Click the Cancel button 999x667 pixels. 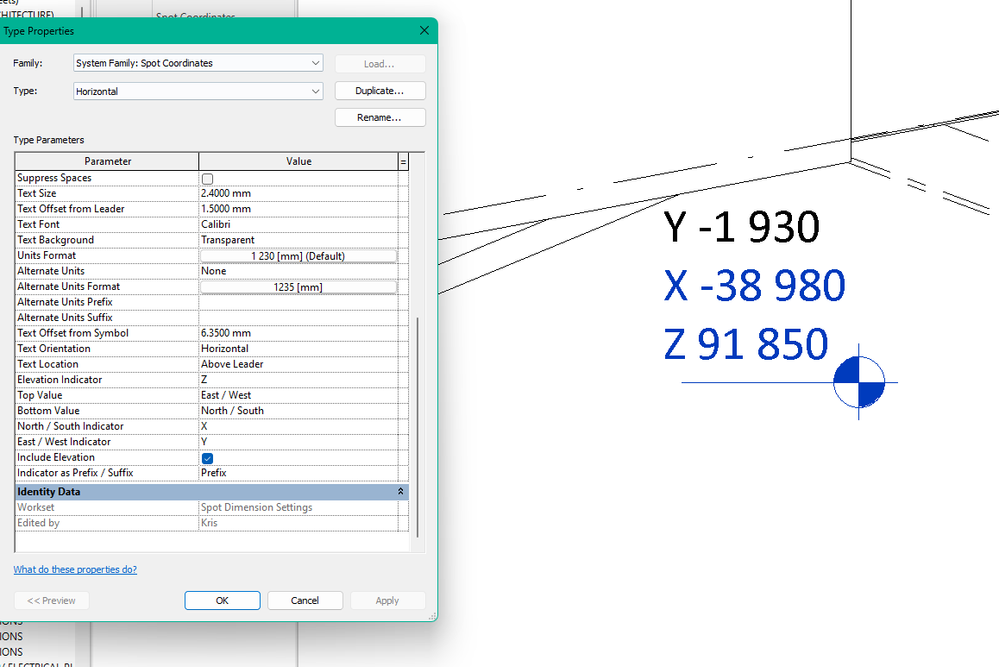(305, 600)
